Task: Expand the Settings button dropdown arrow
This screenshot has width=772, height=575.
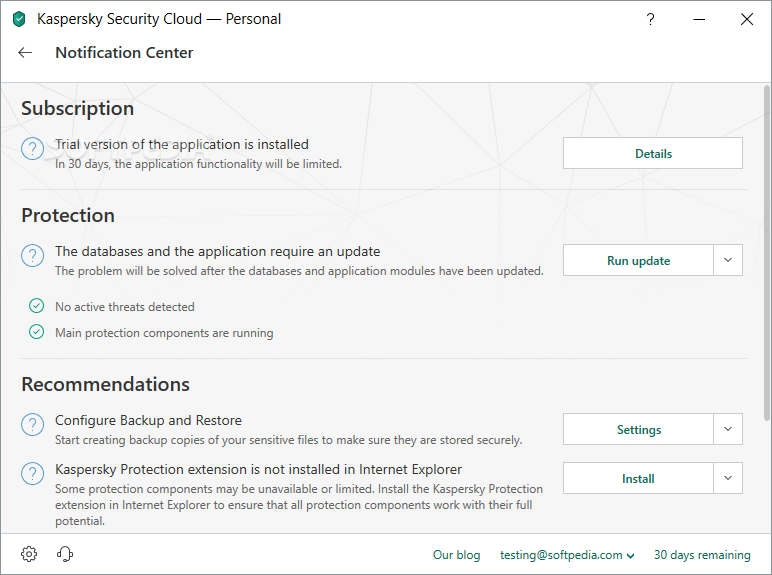Action: (728, 429)
